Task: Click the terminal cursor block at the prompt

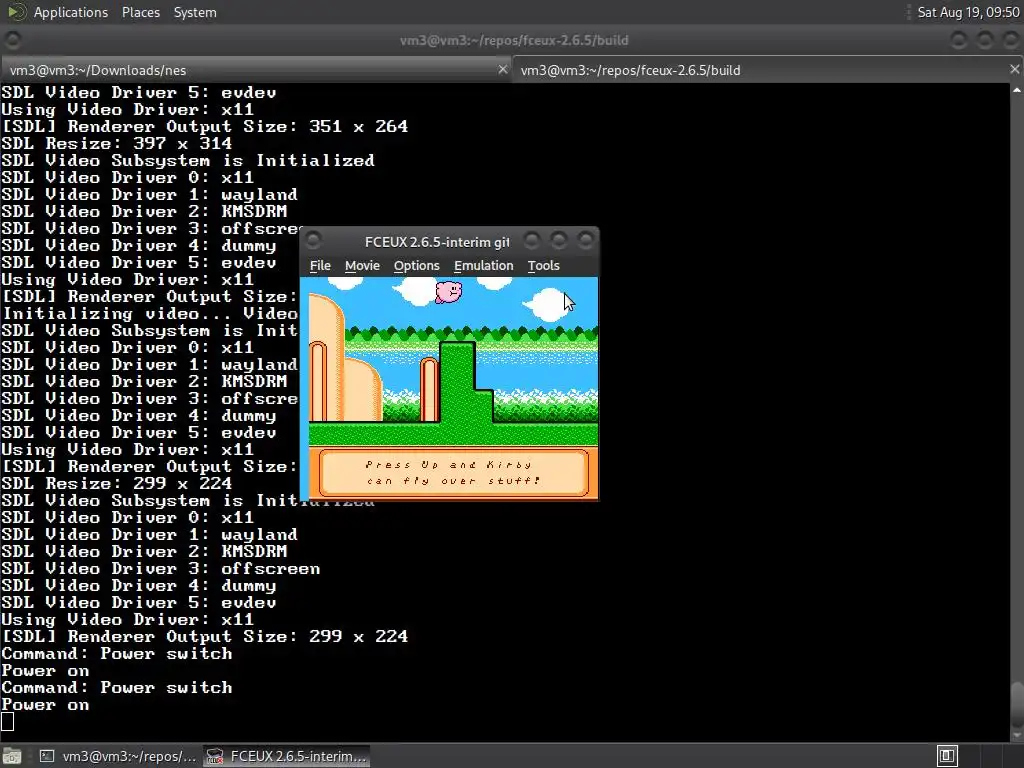Action: click(x=7, y=722)
